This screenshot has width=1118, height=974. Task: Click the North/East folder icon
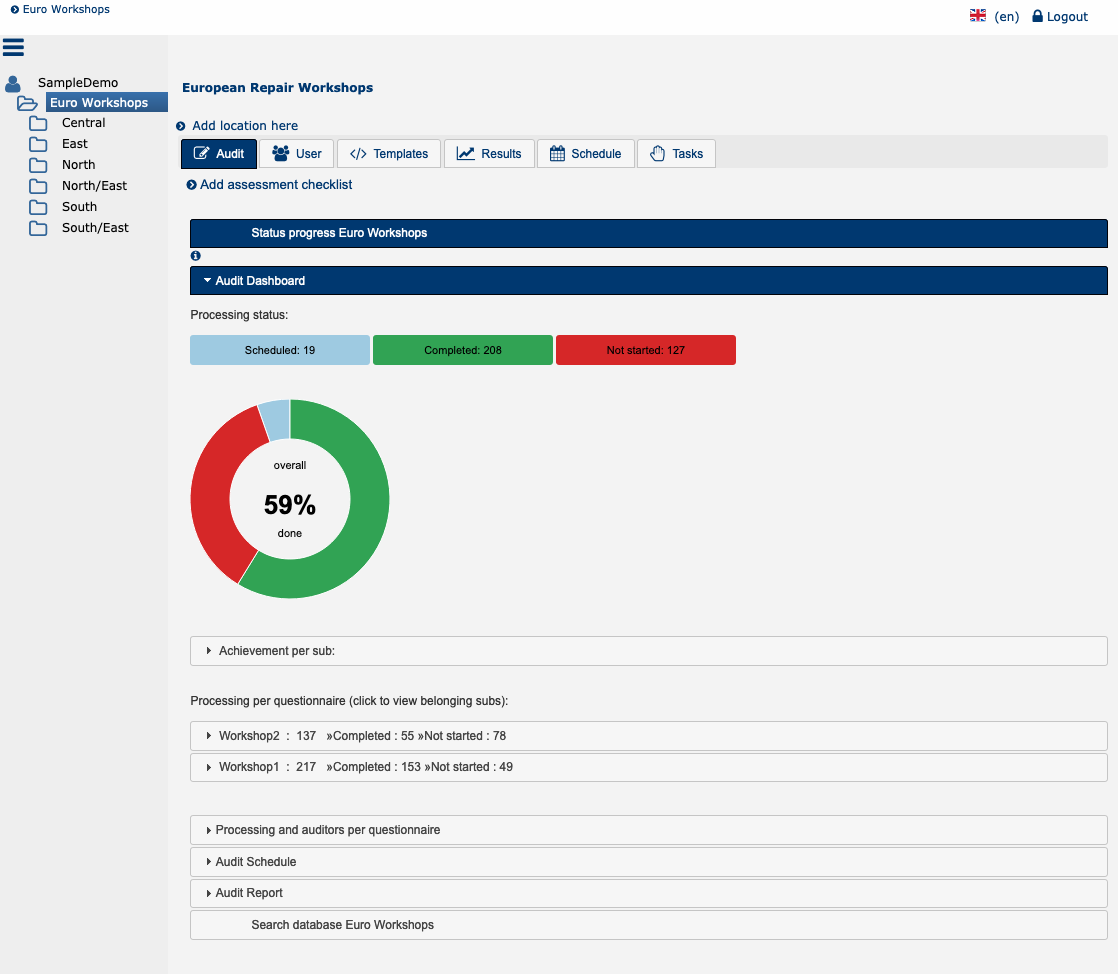click(x=38, y=186)
